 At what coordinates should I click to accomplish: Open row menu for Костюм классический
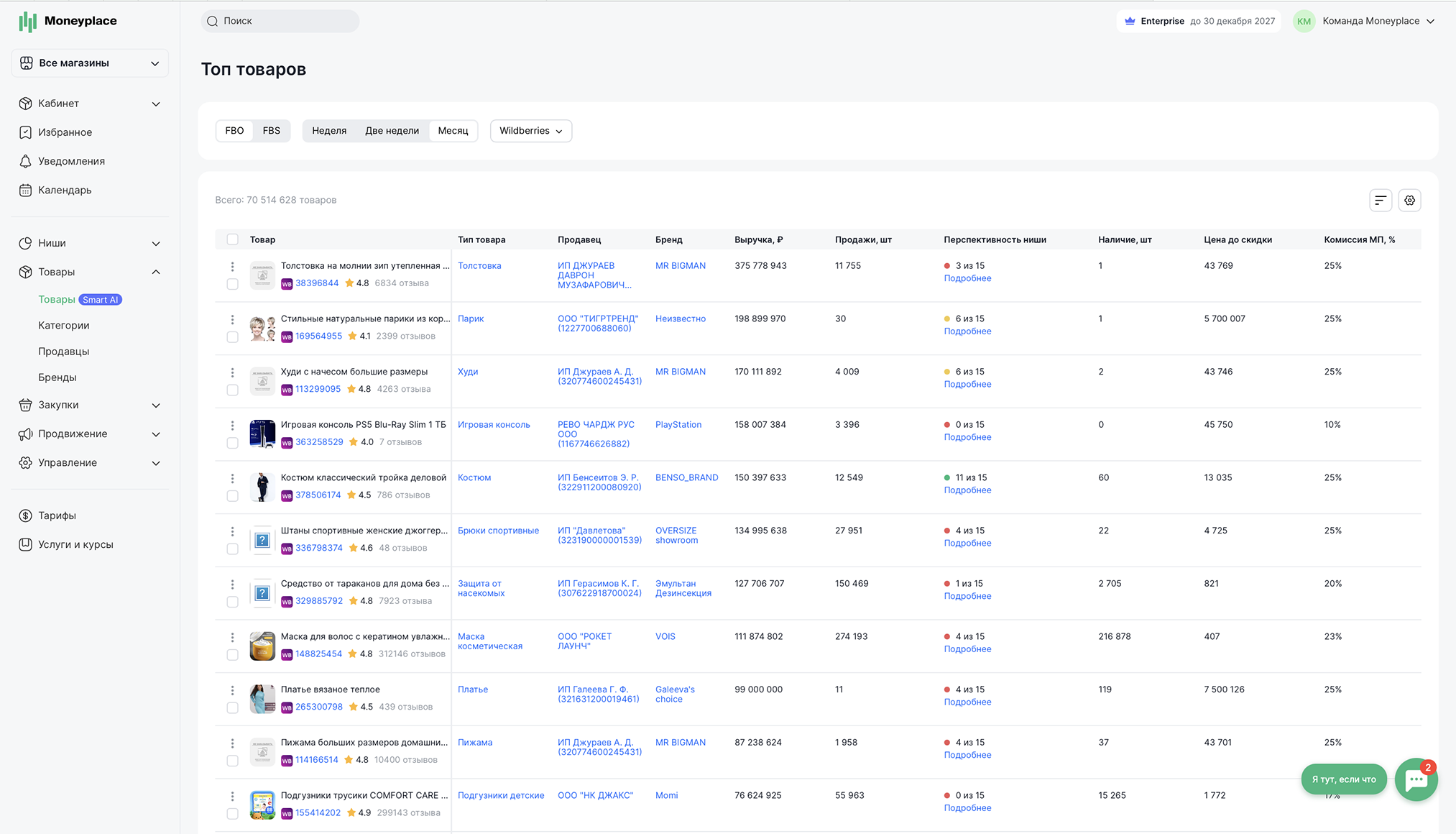point(232,479)
